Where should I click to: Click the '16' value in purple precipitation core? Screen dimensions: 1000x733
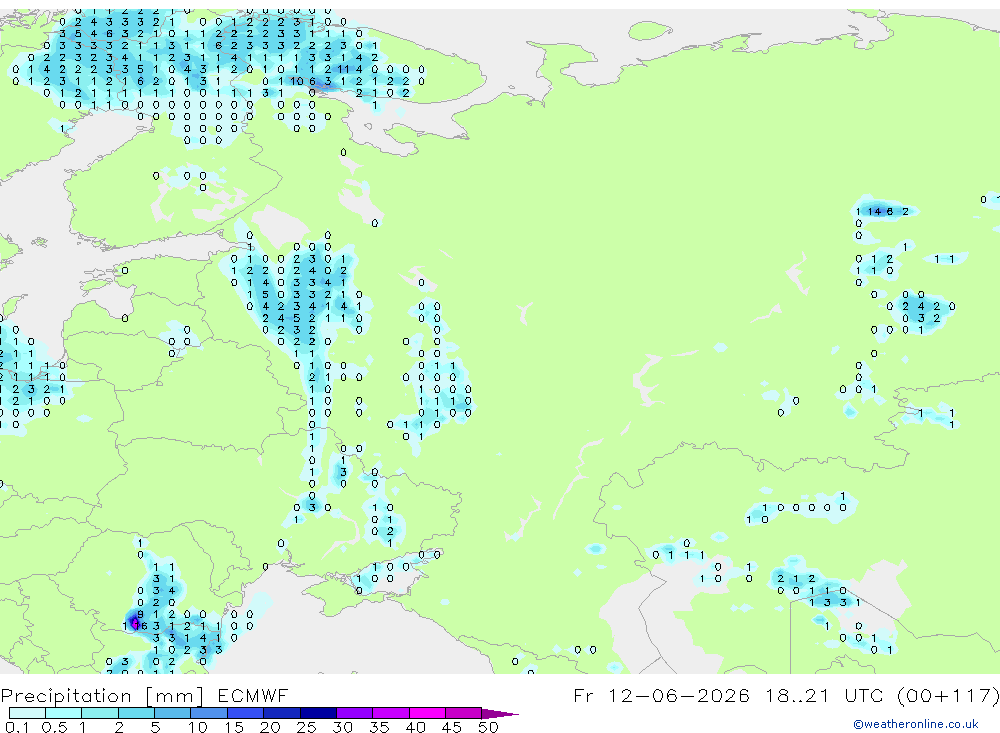141,626
